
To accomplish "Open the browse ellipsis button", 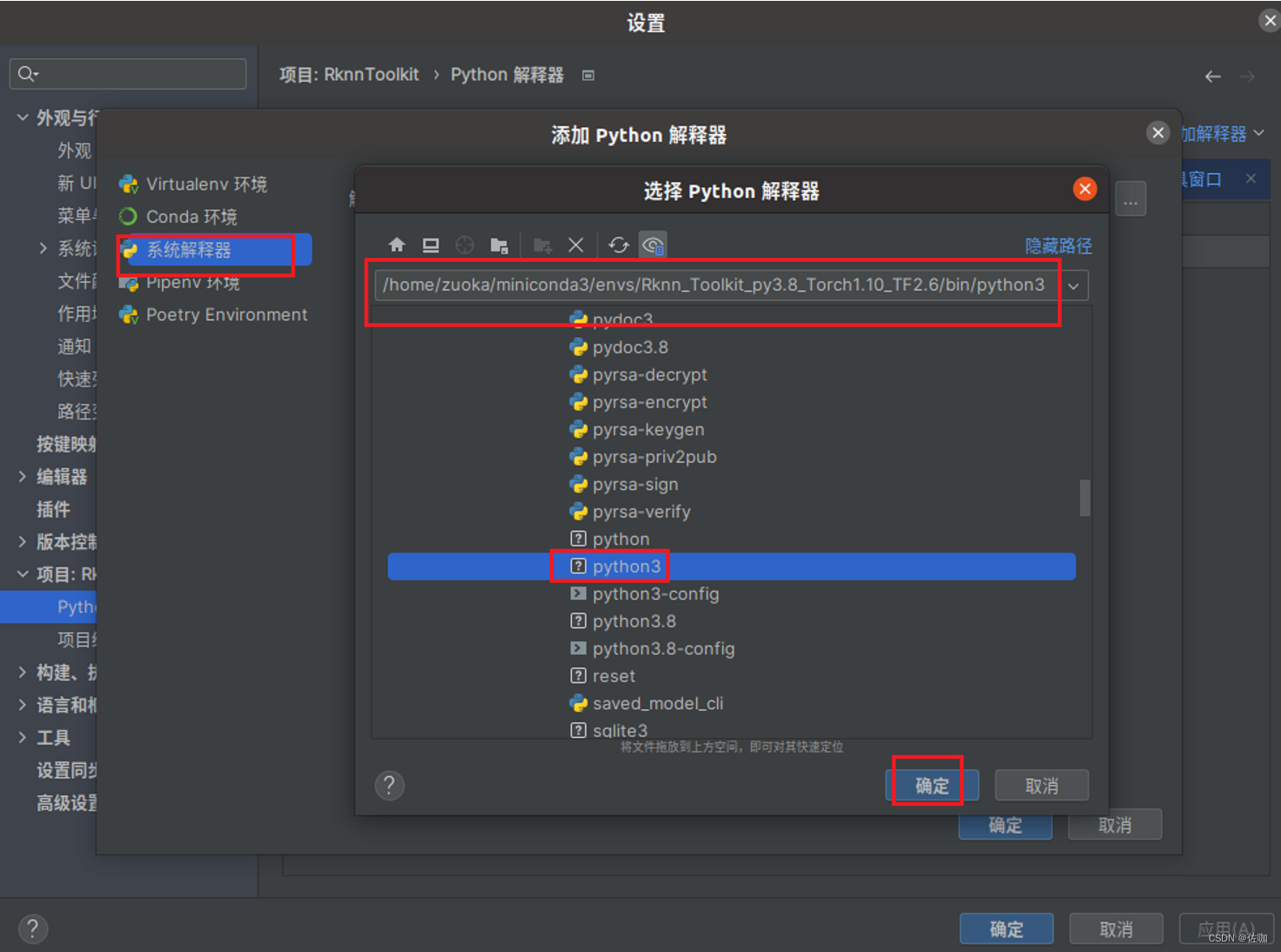I will (x=1130, y=199).
